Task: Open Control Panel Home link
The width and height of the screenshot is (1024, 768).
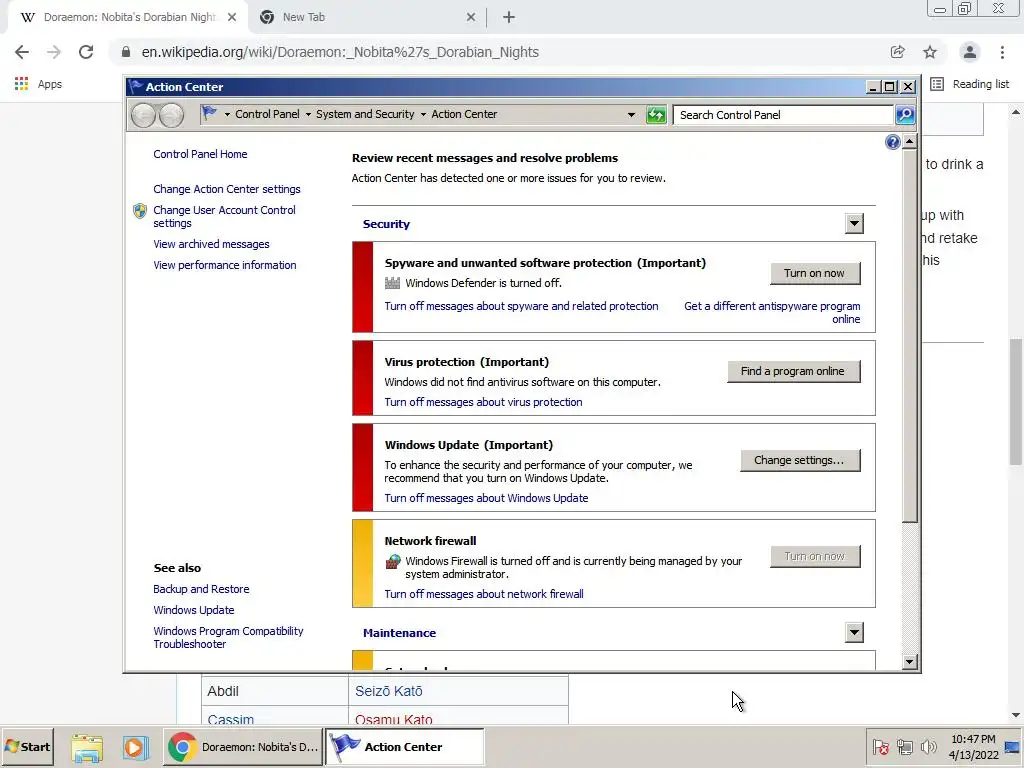Action: (200, 154)
